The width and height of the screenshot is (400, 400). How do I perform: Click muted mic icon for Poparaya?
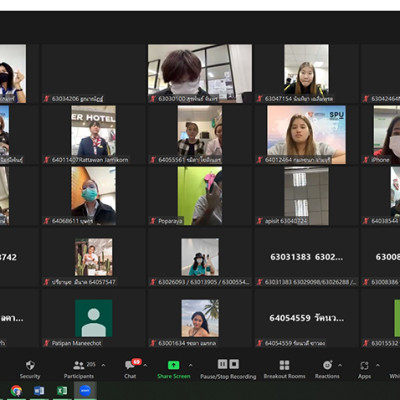point(153,221)
